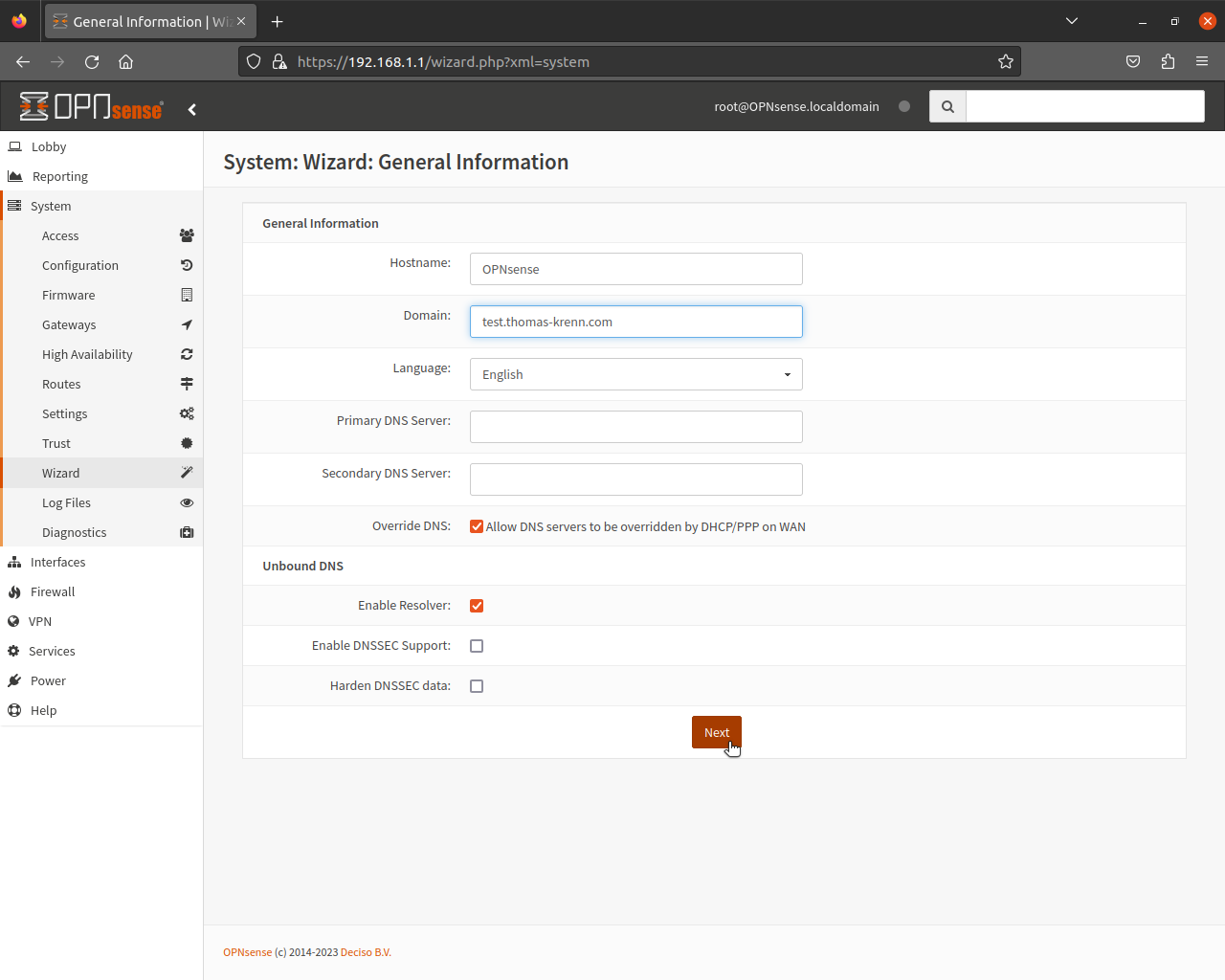Uncheck the Enable Resolver checkbox
Image resolution: width=1225 pixels, height=980 pixels.
coord(477,606)
